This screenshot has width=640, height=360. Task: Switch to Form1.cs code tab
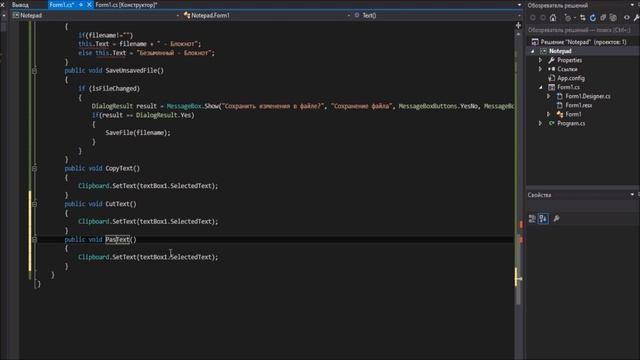(x=62, y=5)
